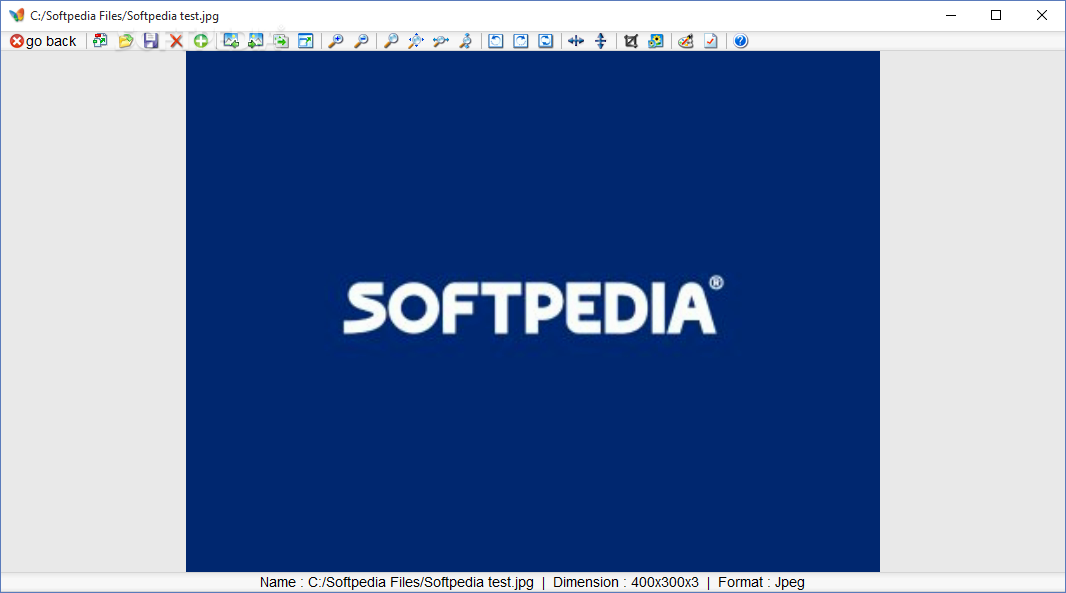Click the magnifier with four arrows icon
The height and width of the screenshot is (593, 1066).
pyautogui.click(x=416, y=41)
